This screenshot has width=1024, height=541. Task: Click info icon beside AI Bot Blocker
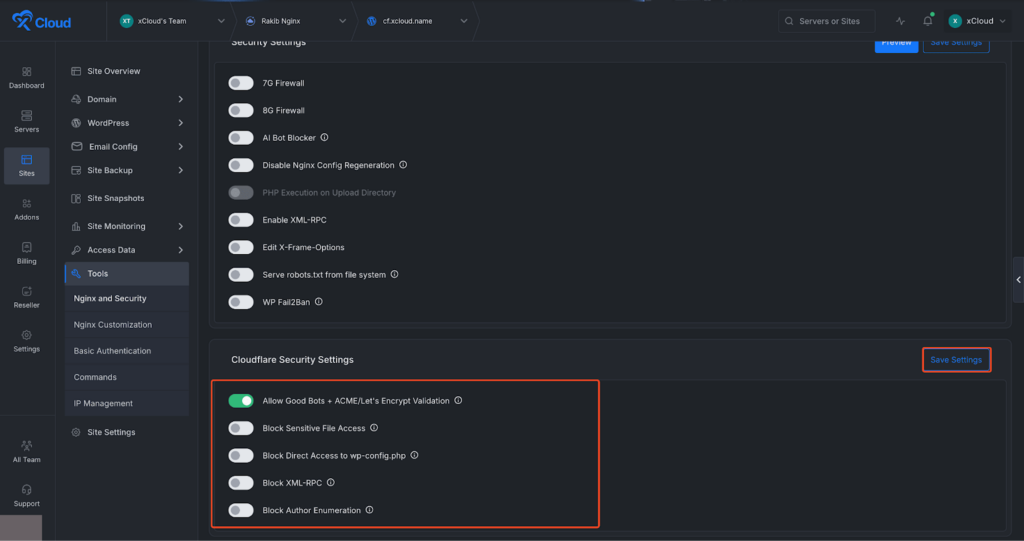pyautogui.click(x=324, y=138)
